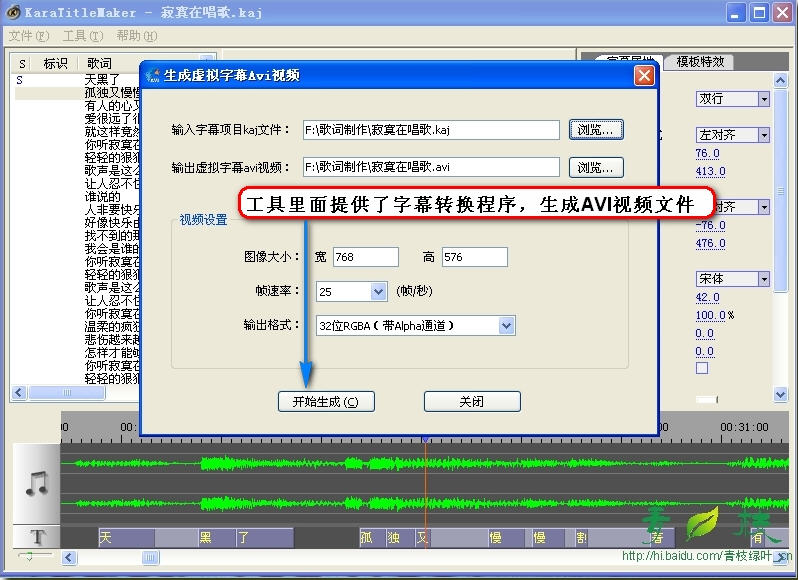This screenshot has height=580, width=798.
Task: Click the 开始生成(C) button
Action: pos(326,401)
